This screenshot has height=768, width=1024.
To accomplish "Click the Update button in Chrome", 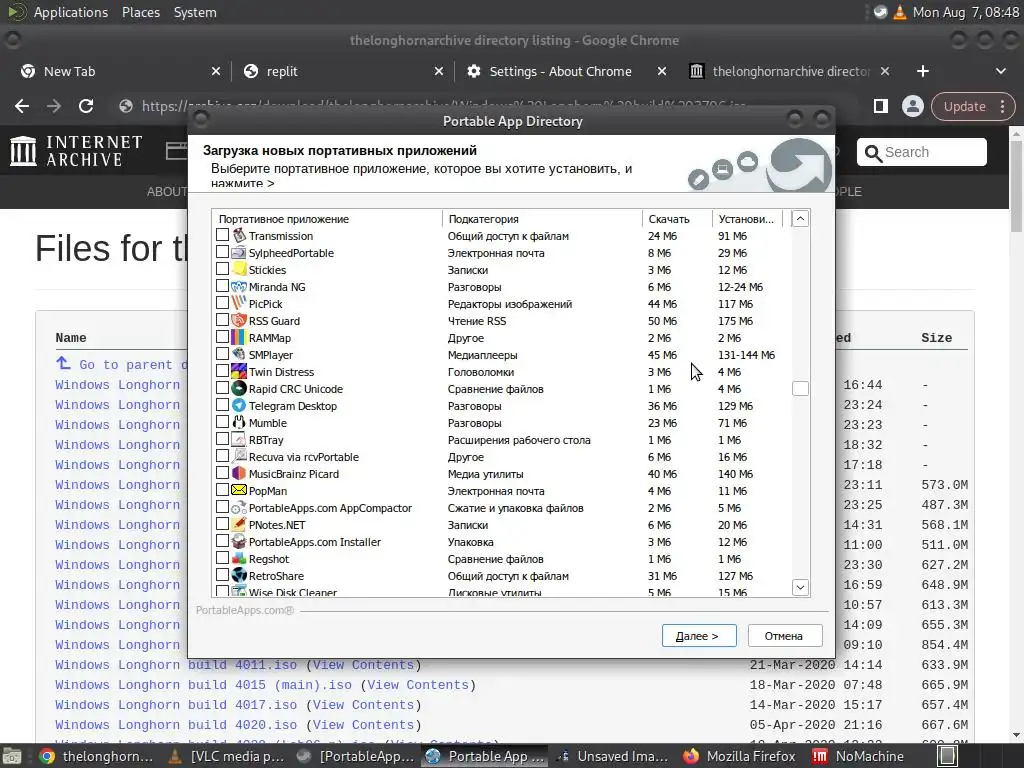I will 964,106.
